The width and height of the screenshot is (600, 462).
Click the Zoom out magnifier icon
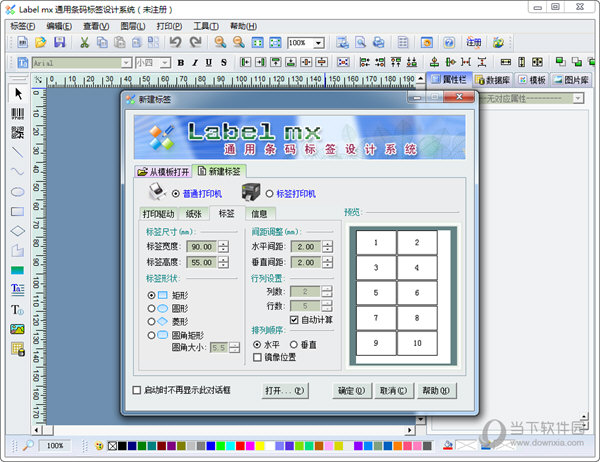pyautogui.click(x=239, y=42)
